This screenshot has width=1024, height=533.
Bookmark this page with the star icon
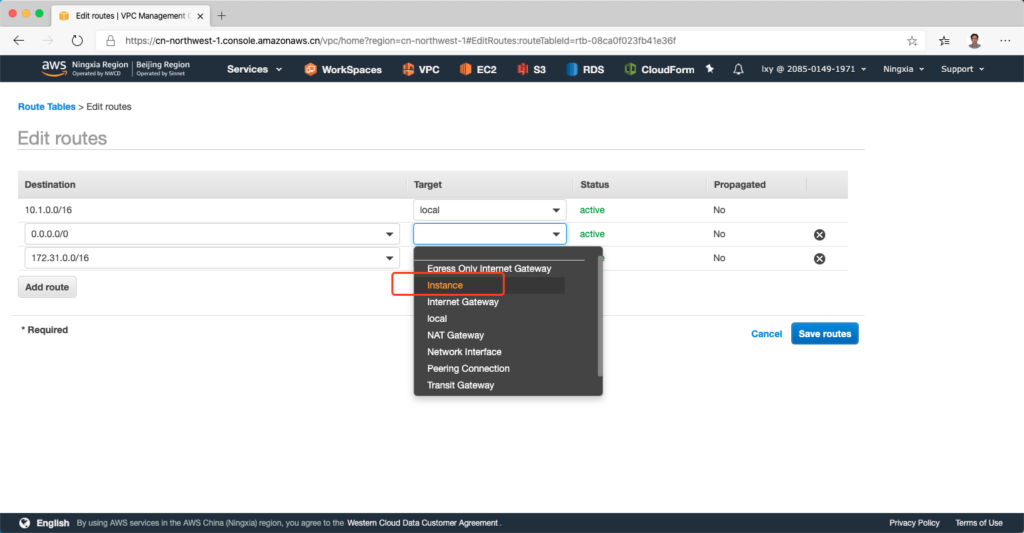click(912, 41)
